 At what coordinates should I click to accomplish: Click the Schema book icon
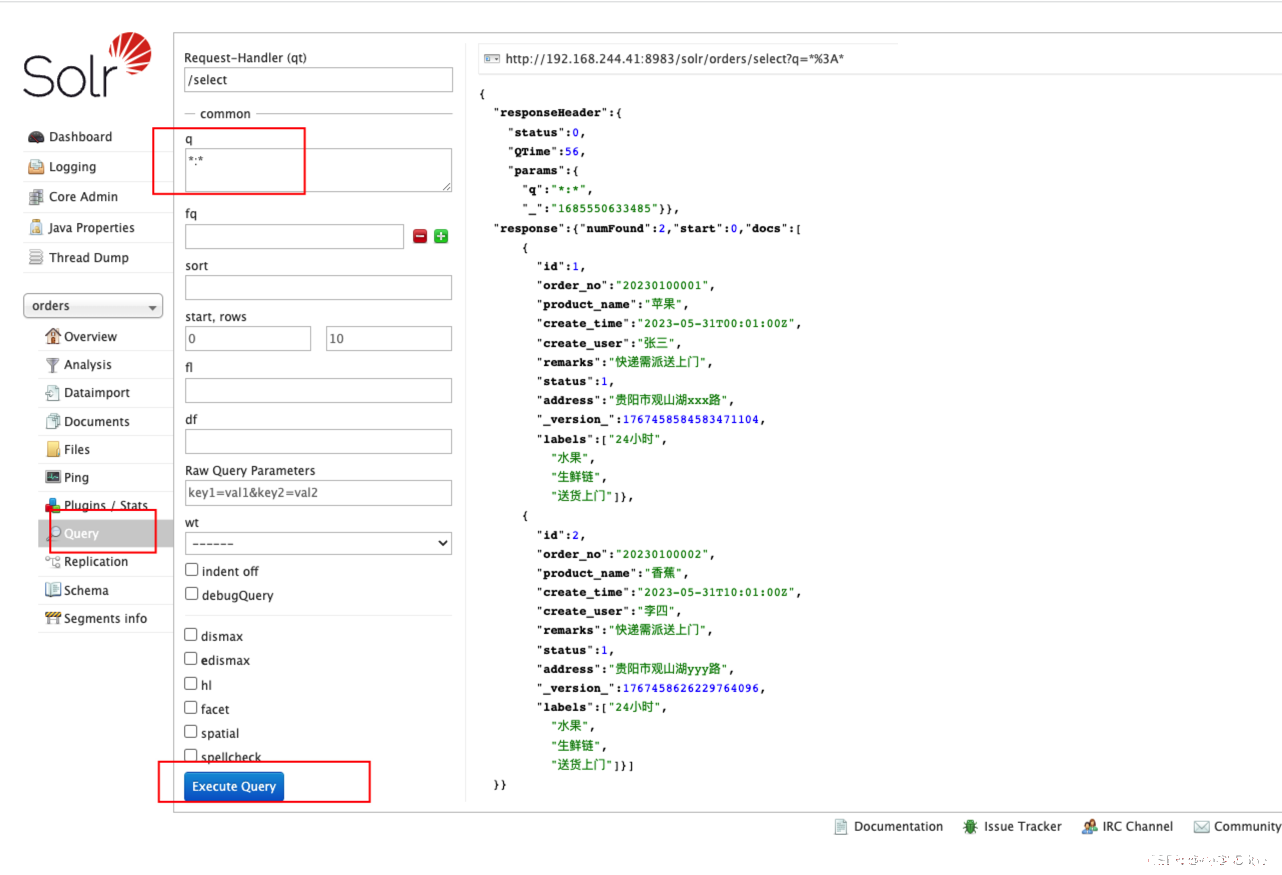(53, 590)
